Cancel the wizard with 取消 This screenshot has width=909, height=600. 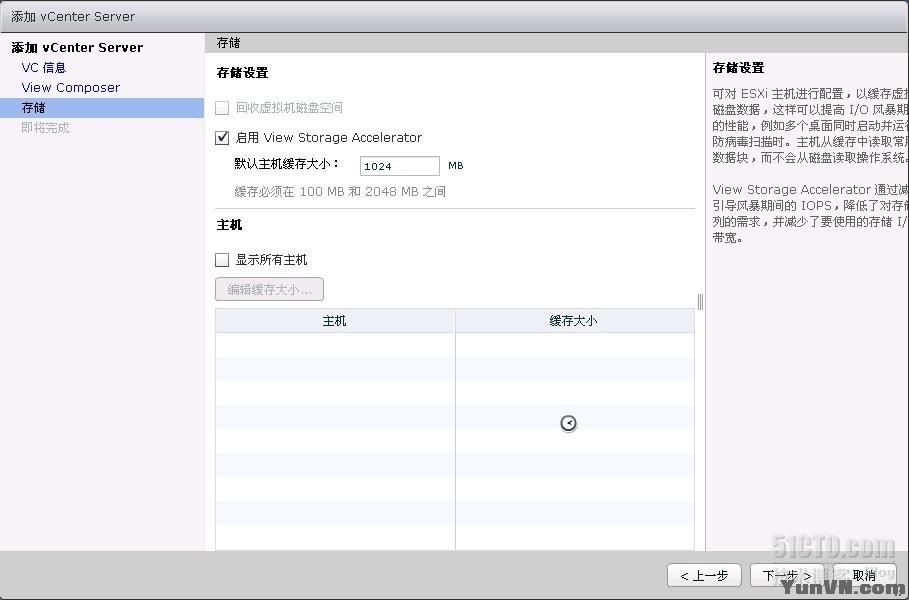click(864, 575)
